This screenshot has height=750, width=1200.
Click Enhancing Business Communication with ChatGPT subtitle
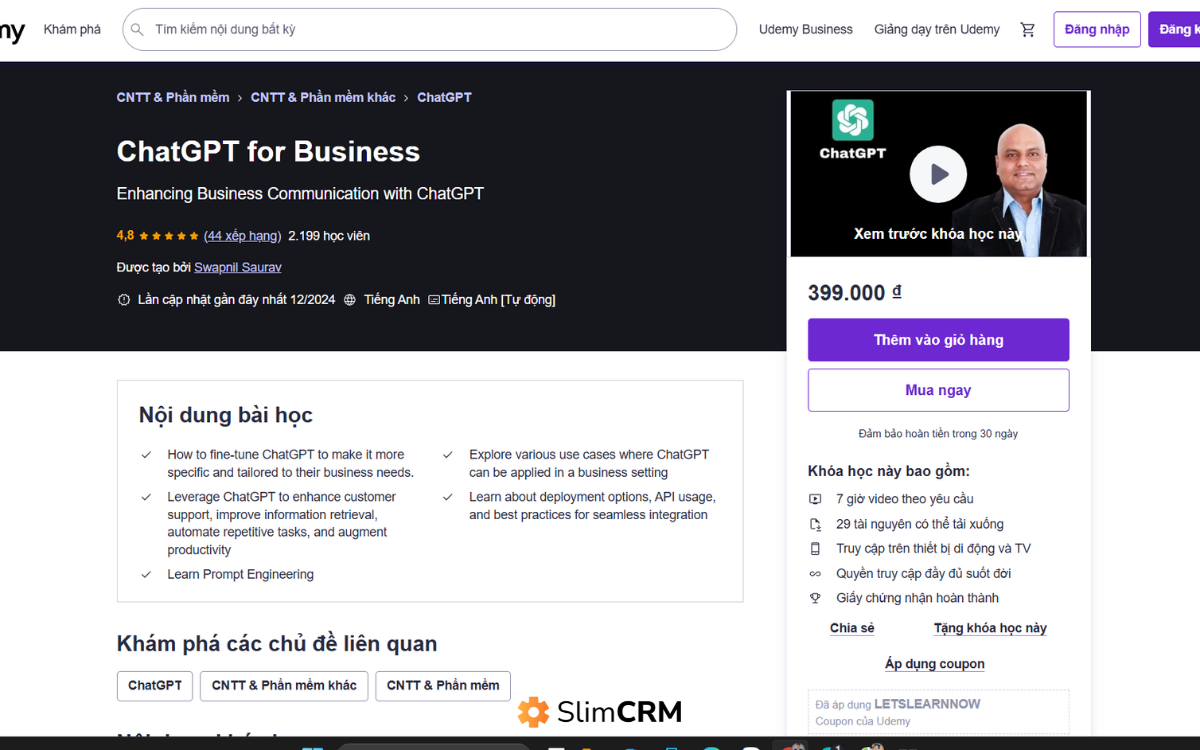300,194
